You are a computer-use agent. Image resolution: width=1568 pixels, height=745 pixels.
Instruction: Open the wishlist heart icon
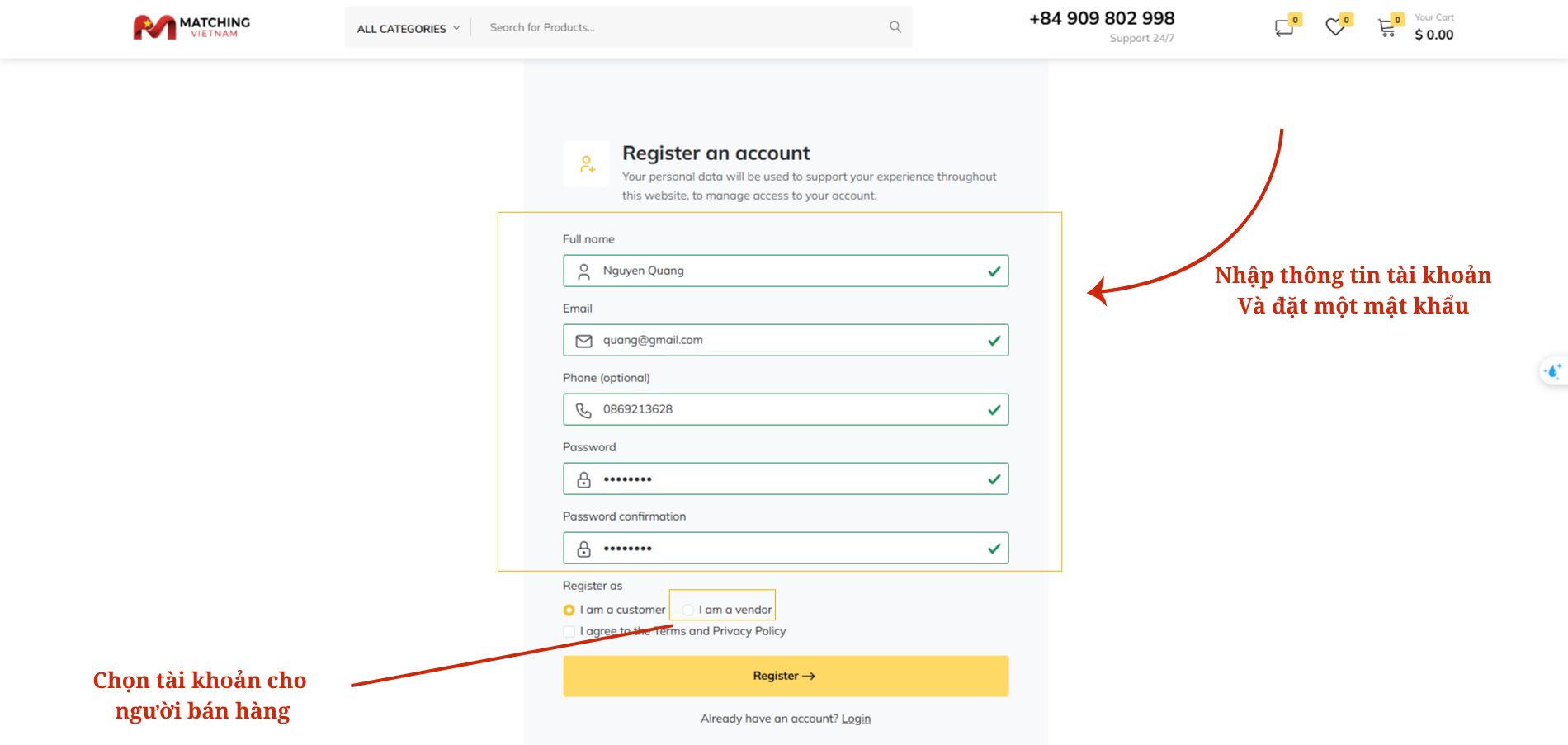point(1334,28)
